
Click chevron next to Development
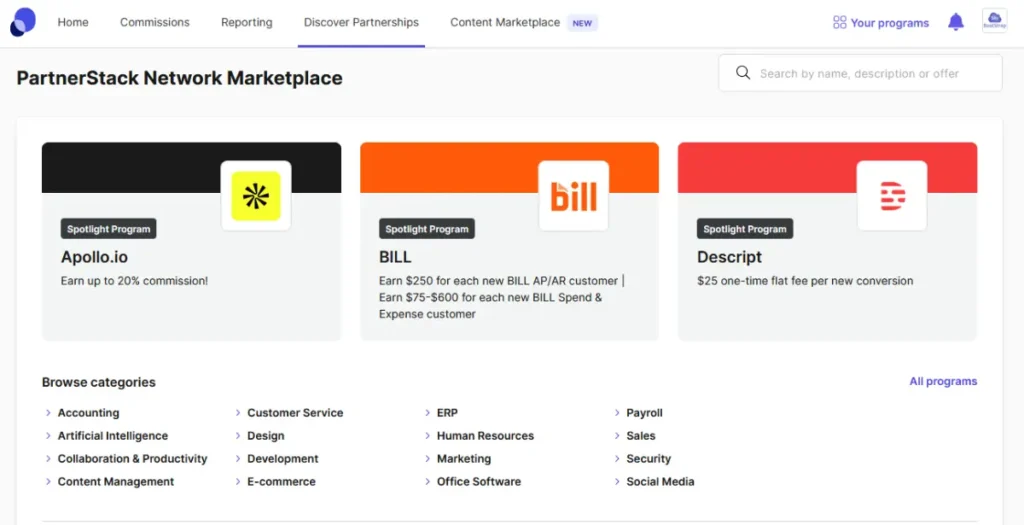click(x=238, y=458)
